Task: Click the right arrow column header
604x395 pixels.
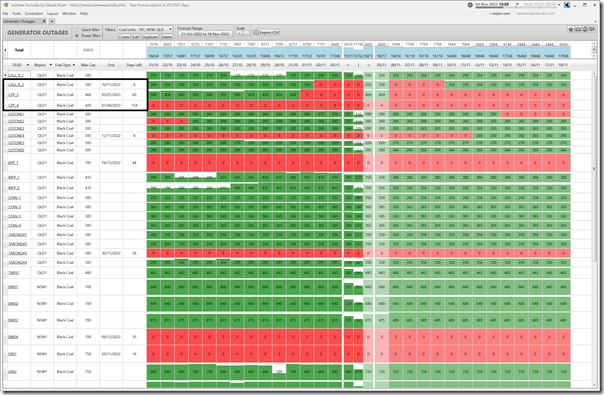Action: (x=368, y=65)
